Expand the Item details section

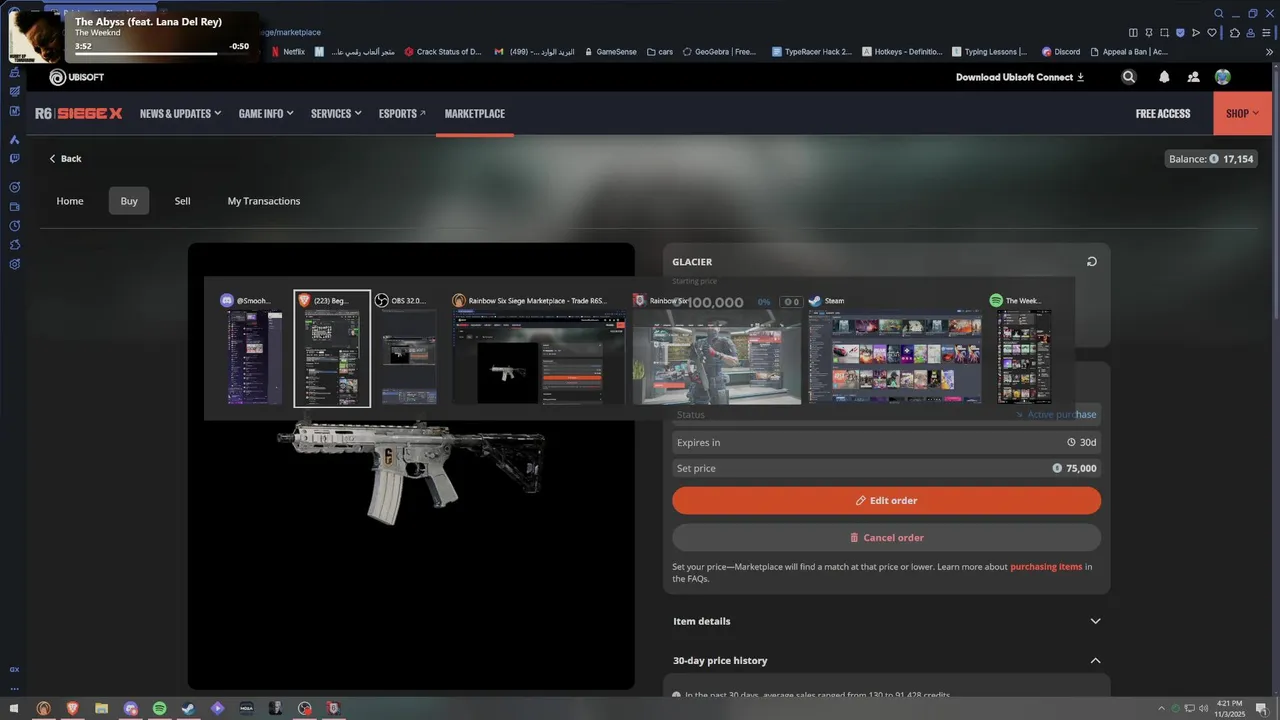tap(886, 621)
